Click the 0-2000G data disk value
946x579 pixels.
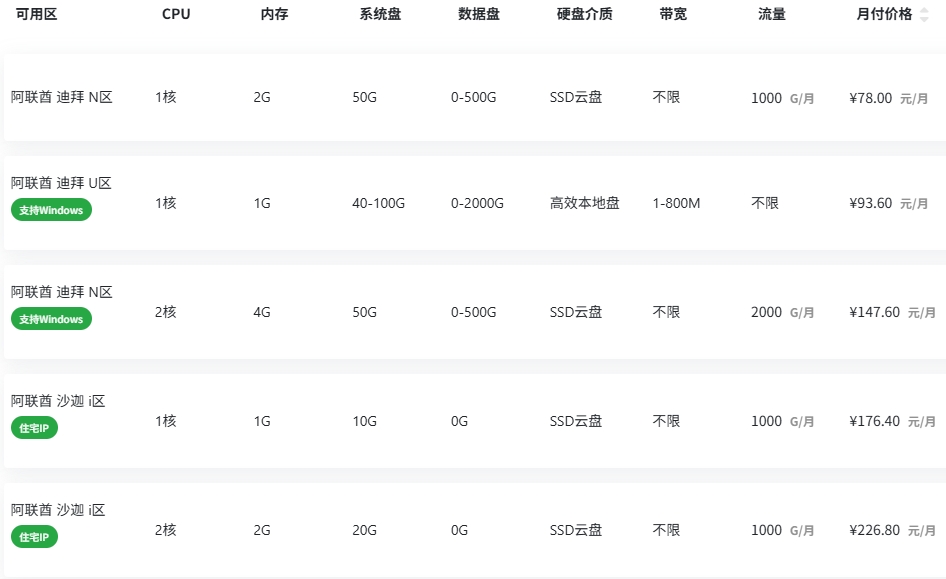(477, 203)
